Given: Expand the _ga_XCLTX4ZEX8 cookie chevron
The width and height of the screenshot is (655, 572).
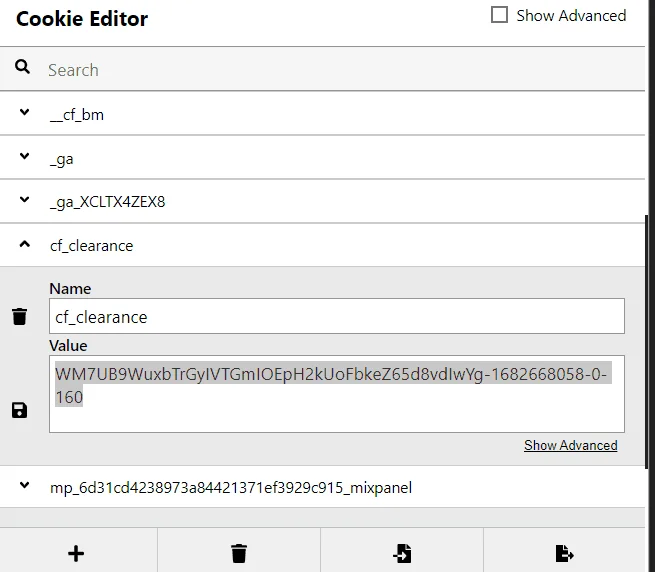Looking at the screenshot, I should [25, 200].
